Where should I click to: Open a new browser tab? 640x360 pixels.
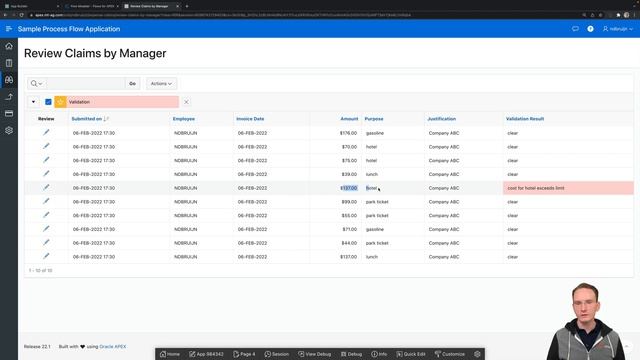(x=187, y=6)
